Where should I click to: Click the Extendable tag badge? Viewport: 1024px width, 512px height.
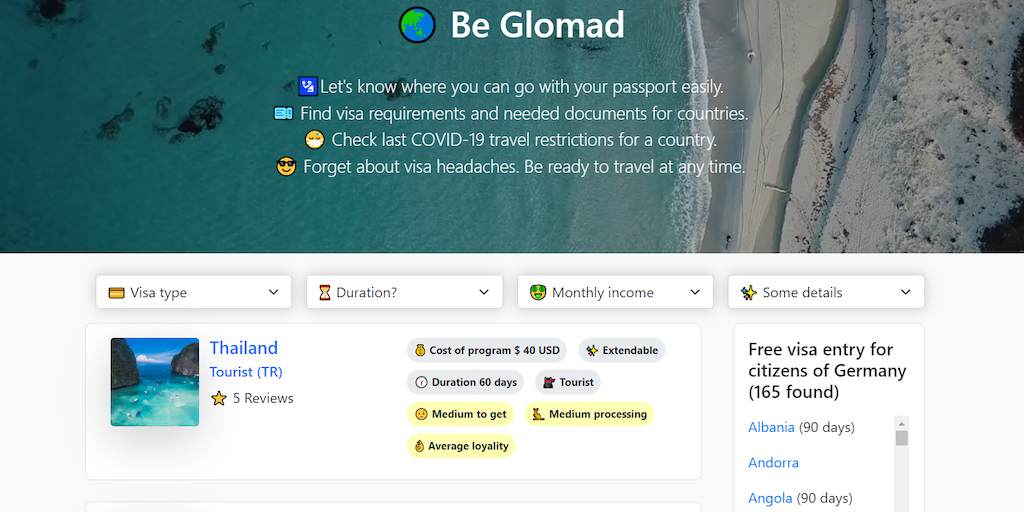point(622,351)
